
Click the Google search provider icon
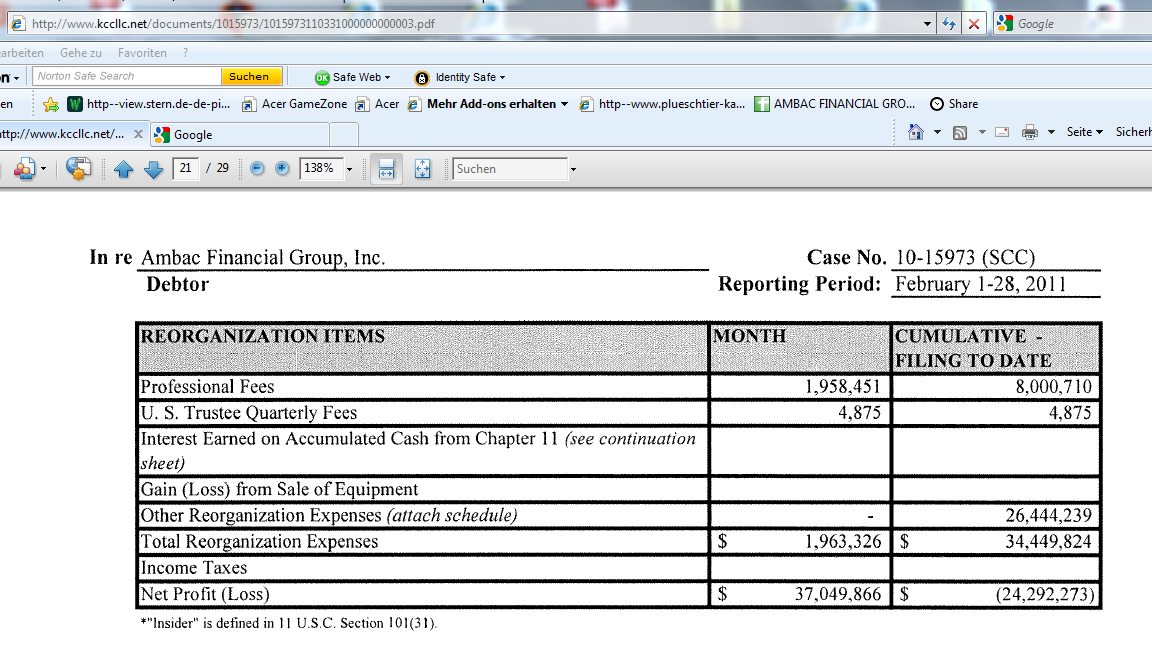[1004, 24]
